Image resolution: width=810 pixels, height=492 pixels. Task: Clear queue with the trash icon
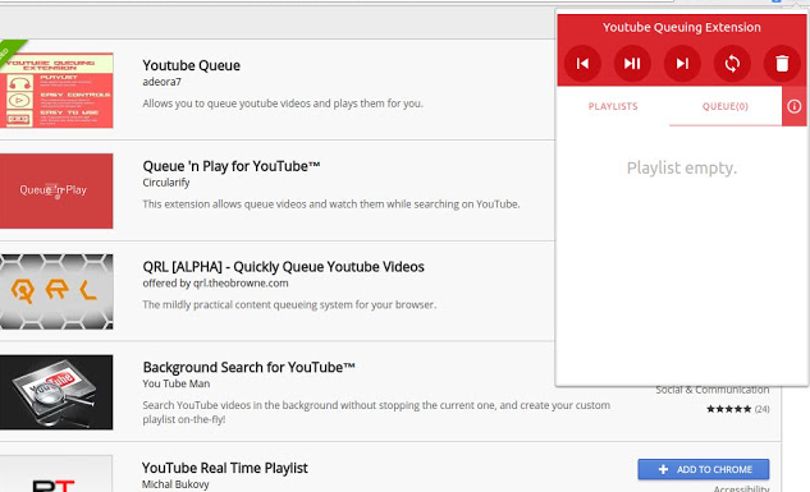coord(782,64)
